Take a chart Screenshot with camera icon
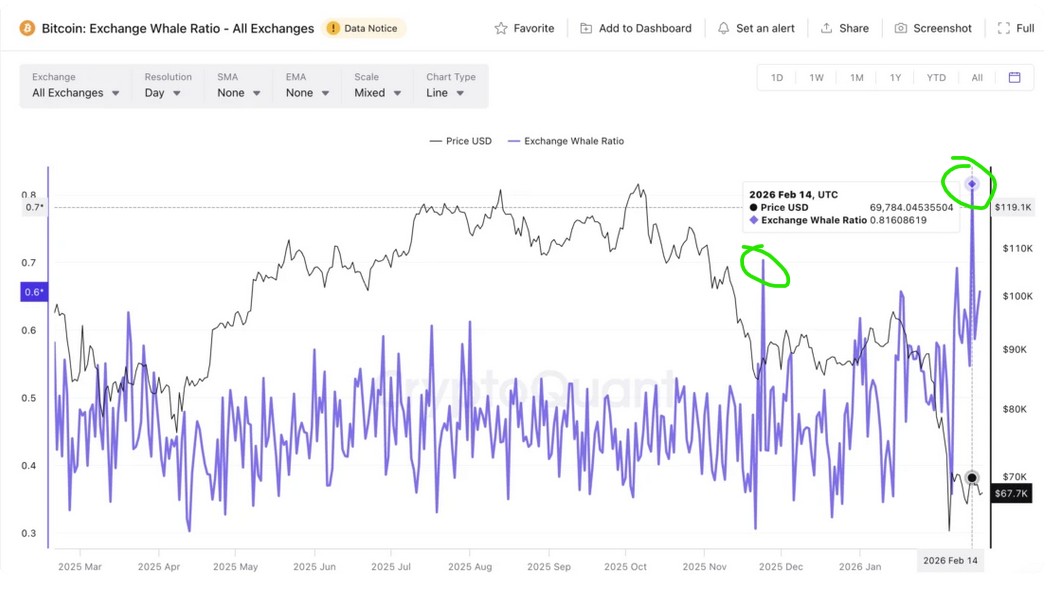Viewport: 1062px width, 602px height. (x=901, y=28)
